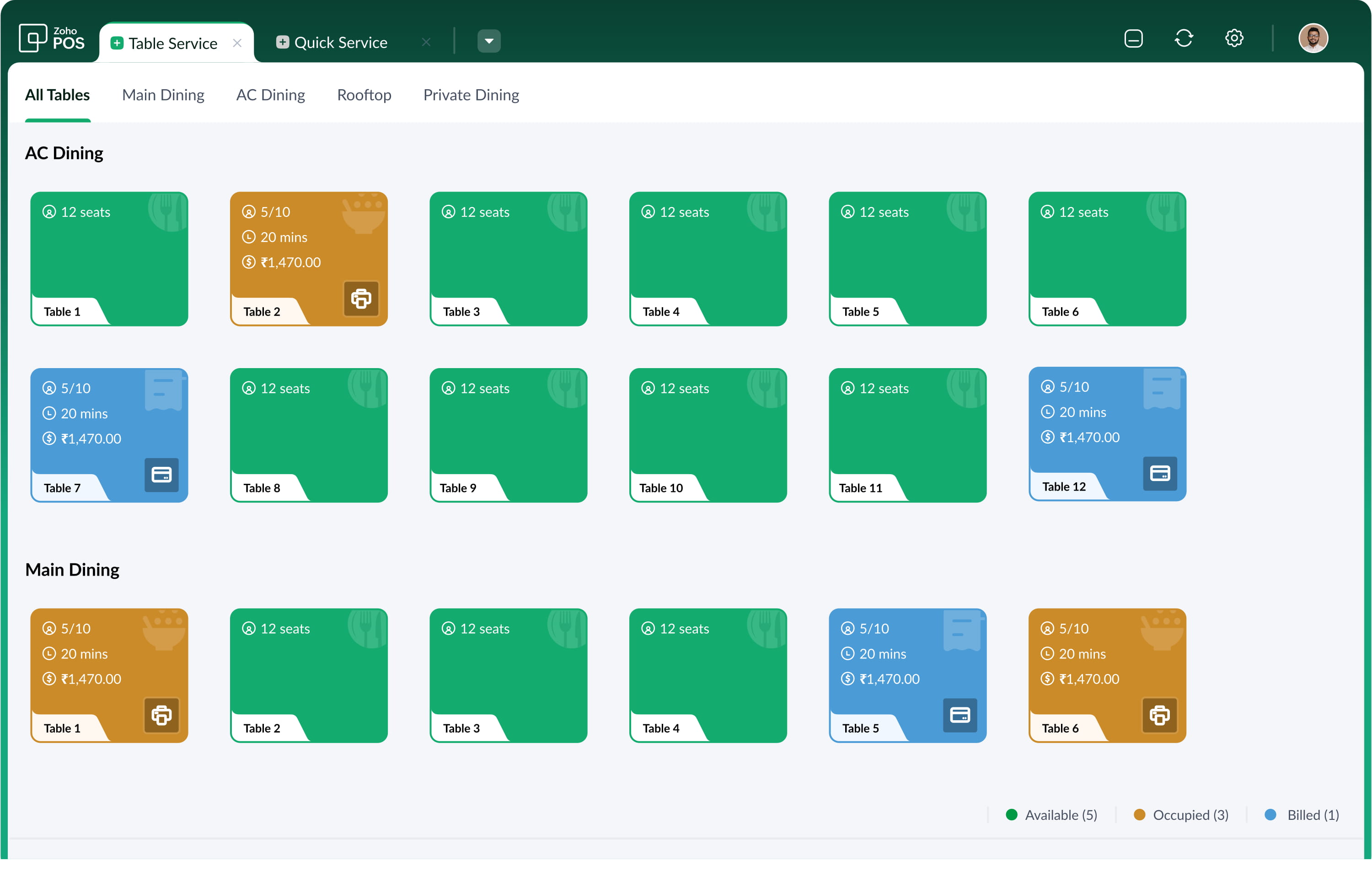
Task: Click the print icon on Main Dining Table 6
Action: [x=1159, y=715]
